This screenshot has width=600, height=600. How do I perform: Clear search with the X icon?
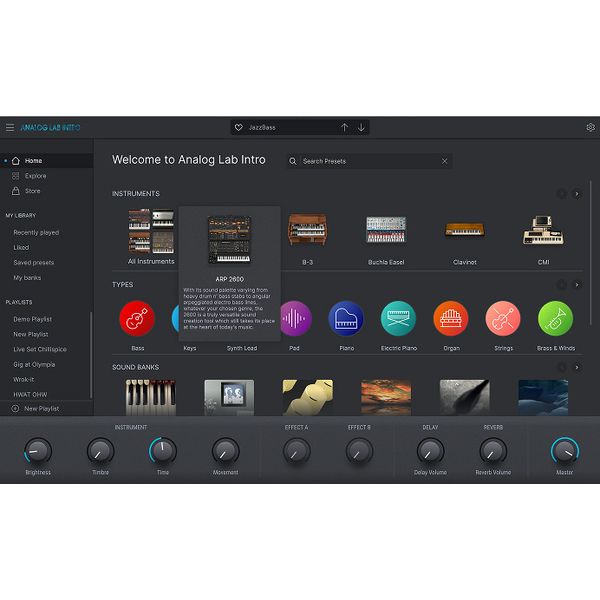tap(445, 161)
